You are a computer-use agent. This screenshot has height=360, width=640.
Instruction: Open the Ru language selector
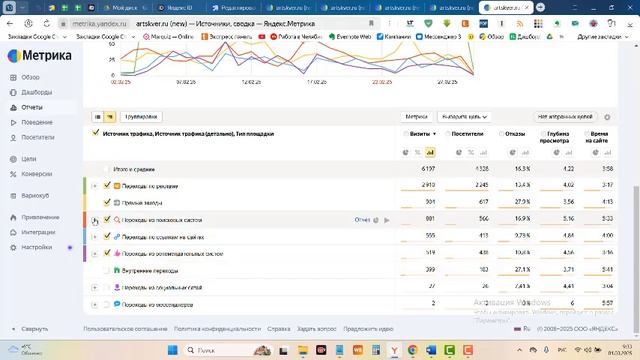(x=522, y=329)
